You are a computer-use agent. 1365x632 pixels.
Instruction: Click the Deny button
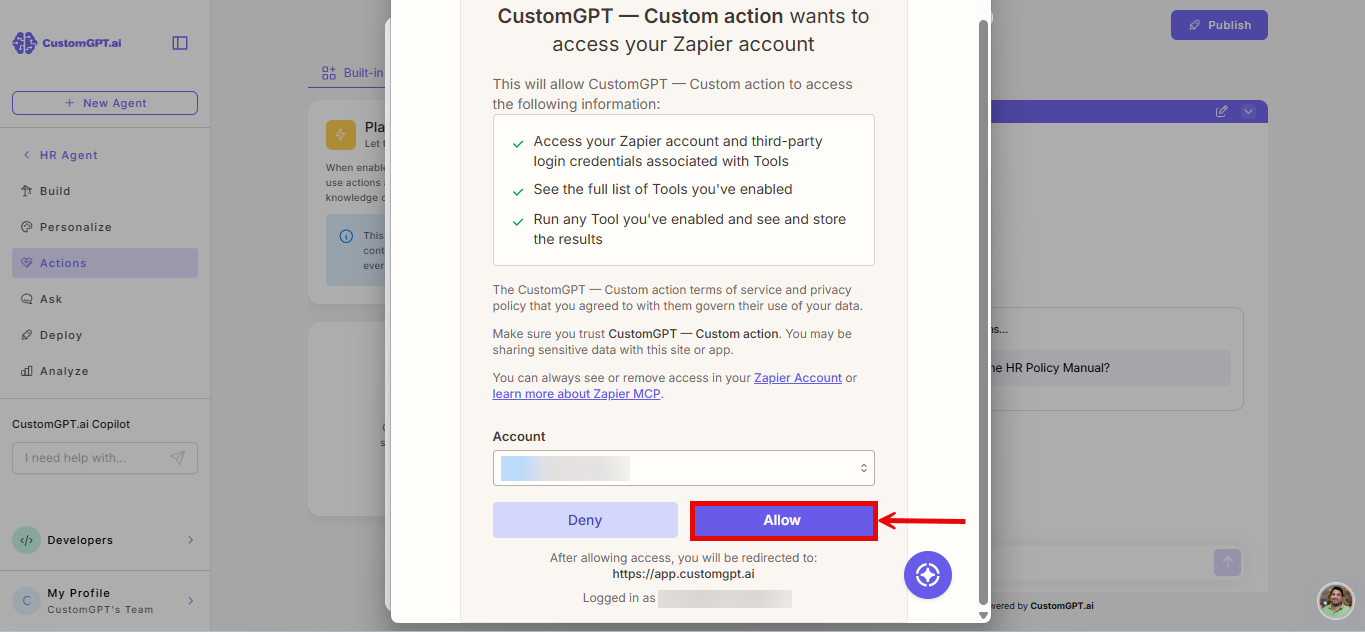(x=585, y=520)
